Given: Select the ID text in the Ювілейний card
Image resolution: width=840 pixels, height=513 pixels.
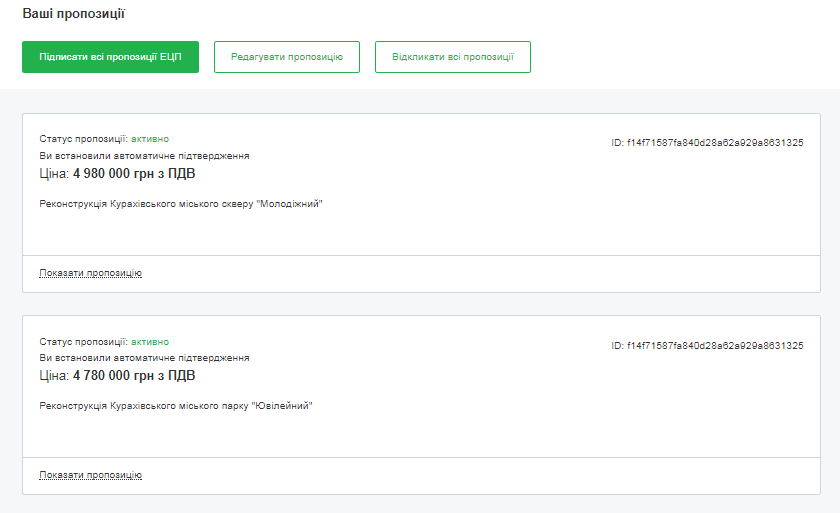Looking at the screenshot, I should point(707,345).
